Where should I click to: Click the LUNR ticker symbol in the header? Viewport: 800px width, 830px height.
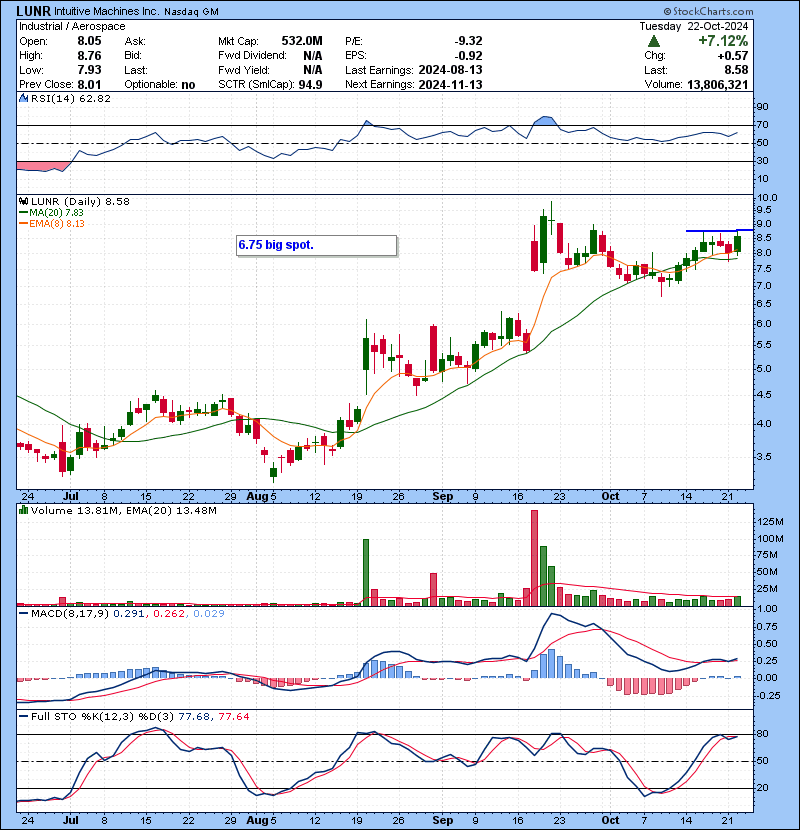tap(33, 11)
